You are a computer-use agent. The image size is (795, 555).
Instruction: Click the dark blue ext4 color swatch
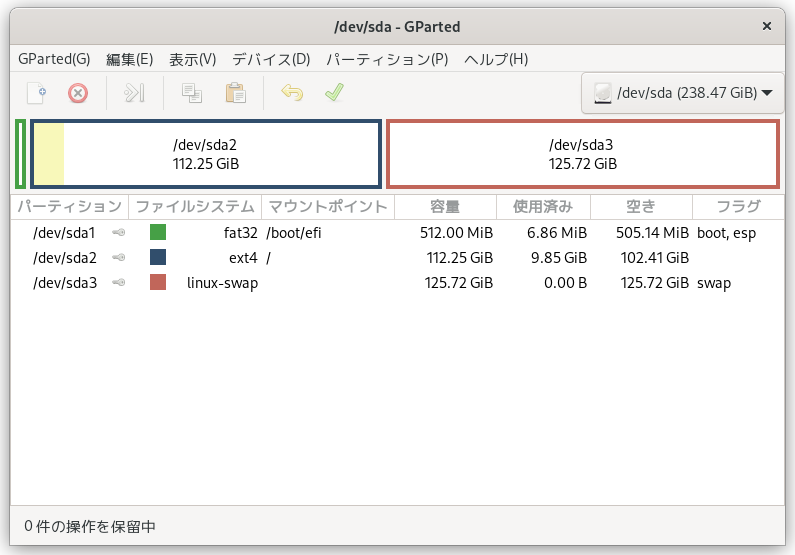[x=158, y=257]
